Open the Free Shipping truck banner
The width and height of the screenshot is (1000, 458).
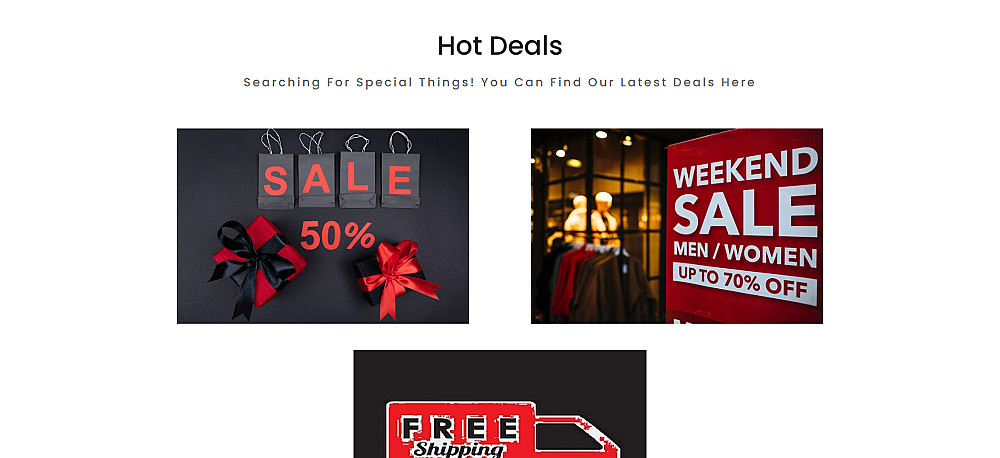(x=500, y=404)
